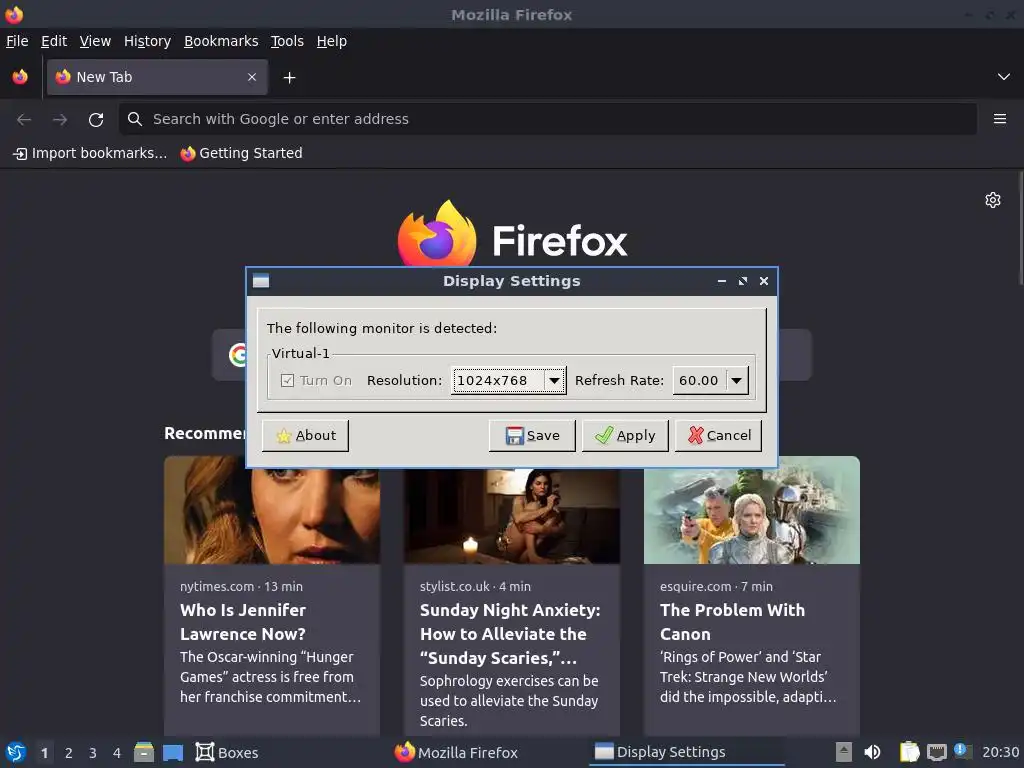Click the back navigation arrow
1024x768 pixels.
(24, 120)
